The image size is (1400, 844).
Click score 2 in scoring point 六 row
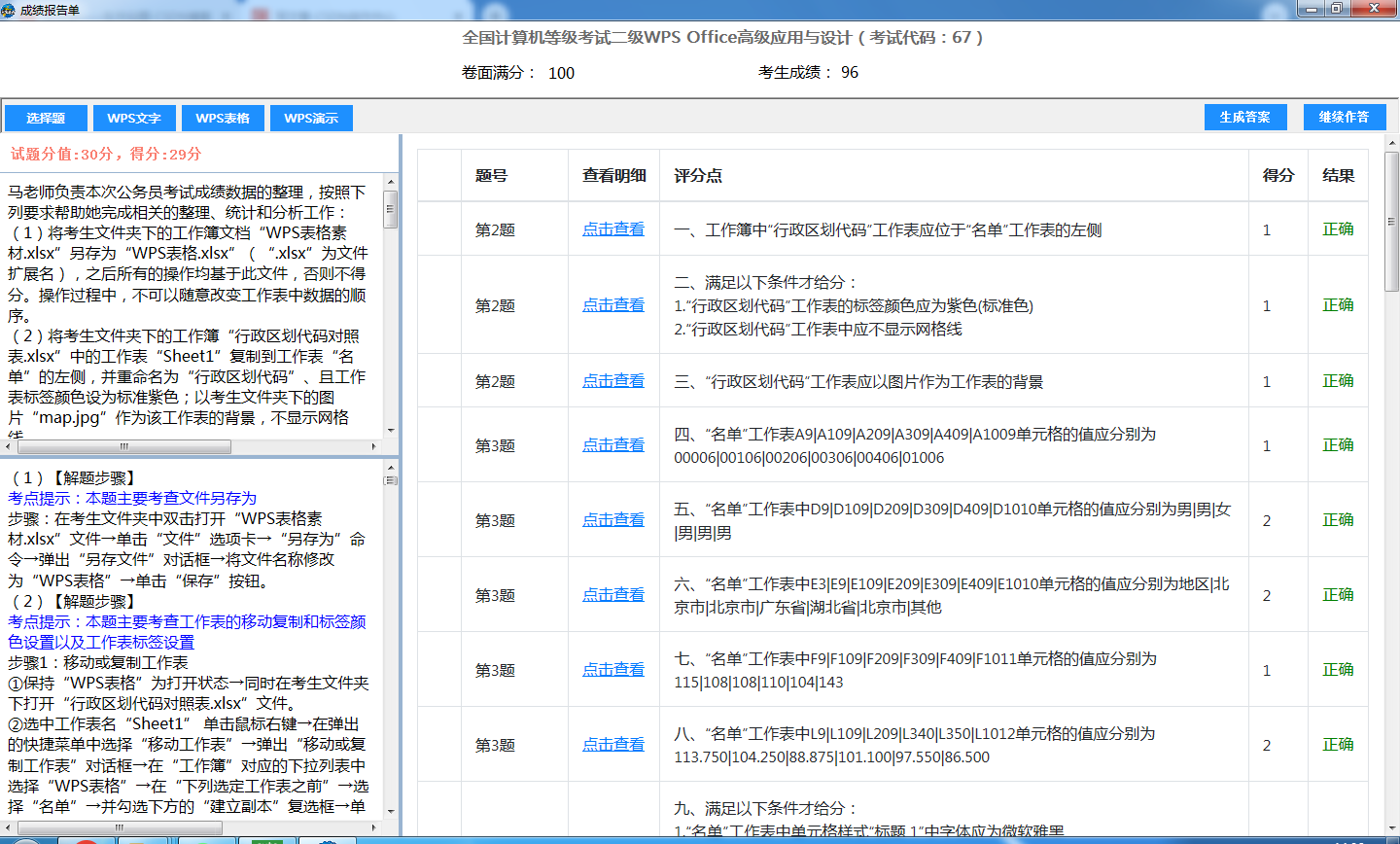click(1267, 596)
